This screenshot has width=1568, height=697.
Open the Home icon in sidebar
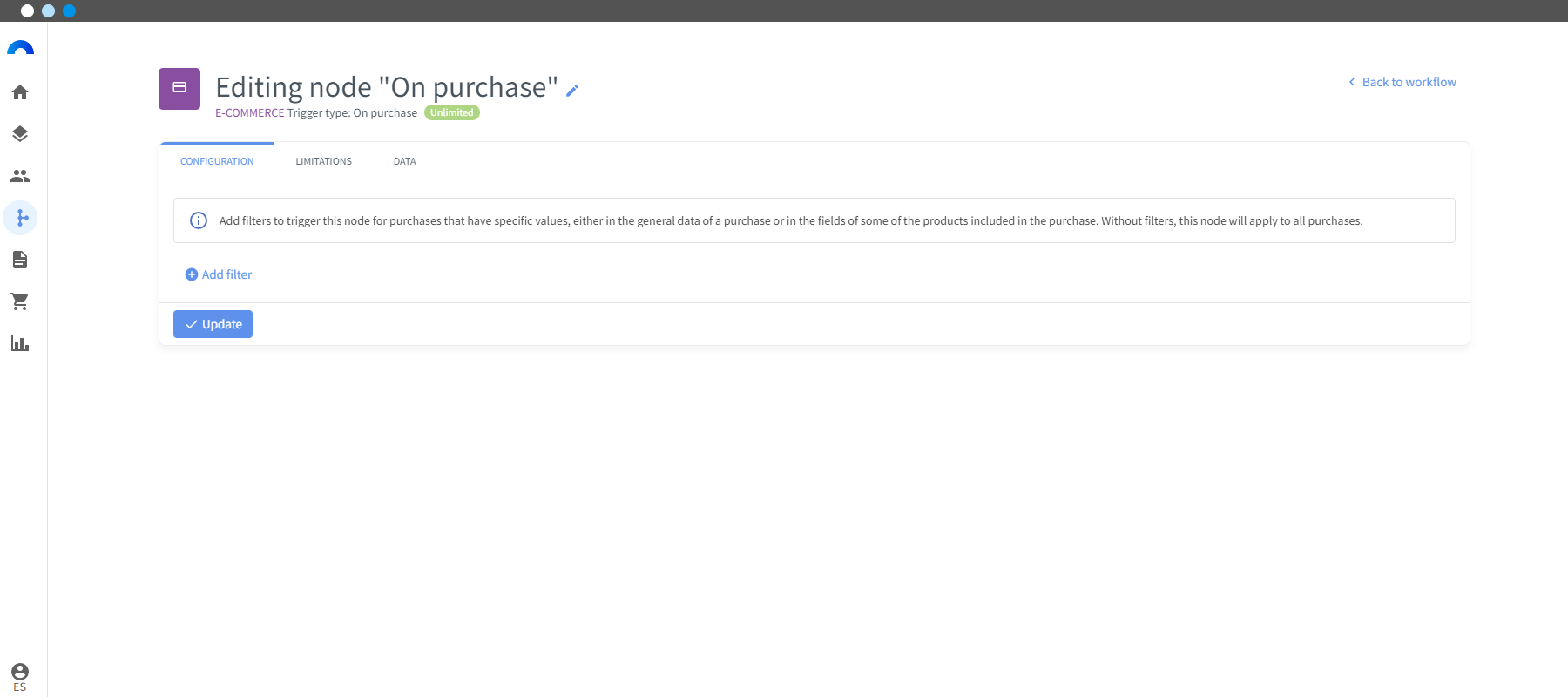click(20, 92)
